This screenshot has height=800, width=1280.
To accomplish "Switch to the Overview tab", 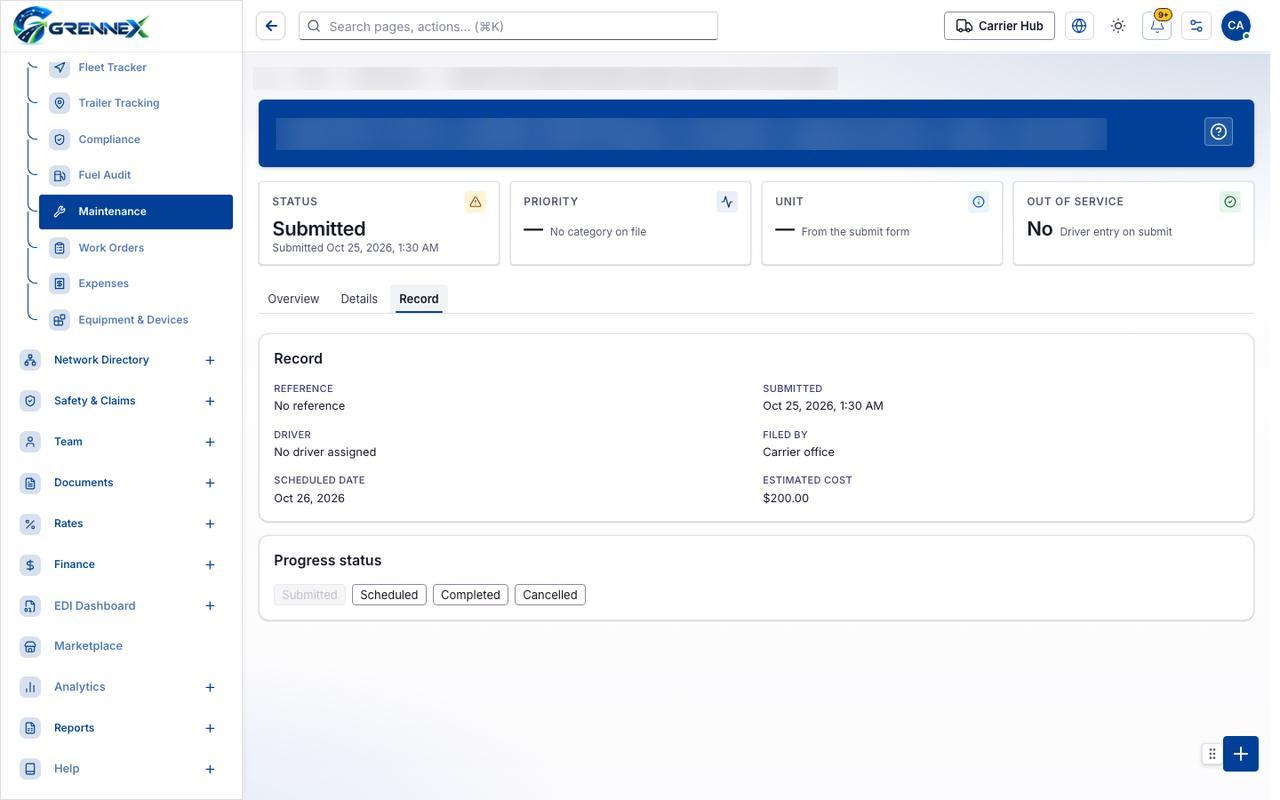I will point(293,299).
